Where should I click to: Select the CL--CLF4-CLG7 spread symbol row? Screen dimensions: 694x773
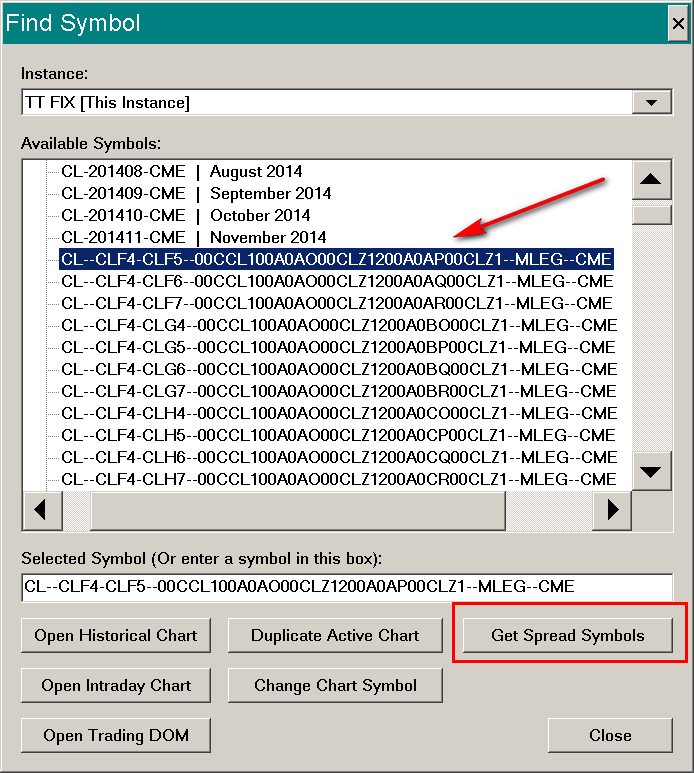[339, 391]
